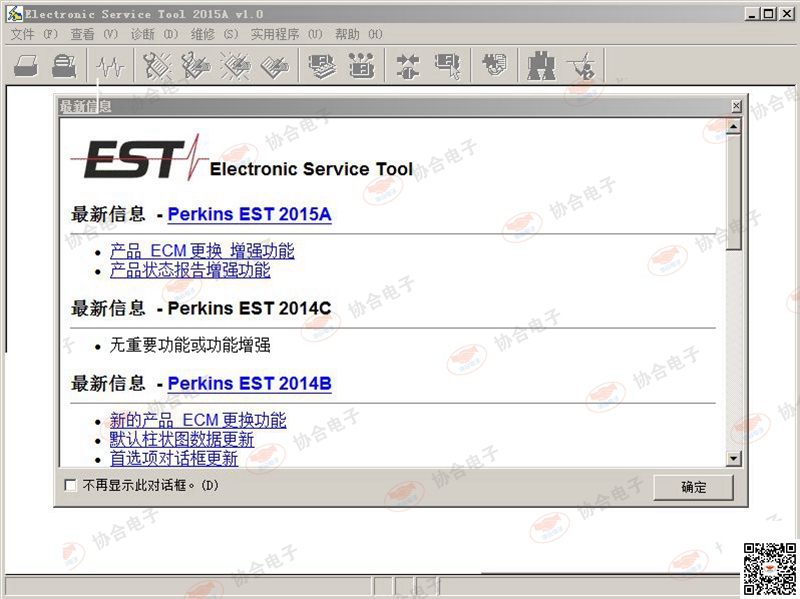
Task: Open the 实用程序 (U) menu
Action: tap(287, 34)
